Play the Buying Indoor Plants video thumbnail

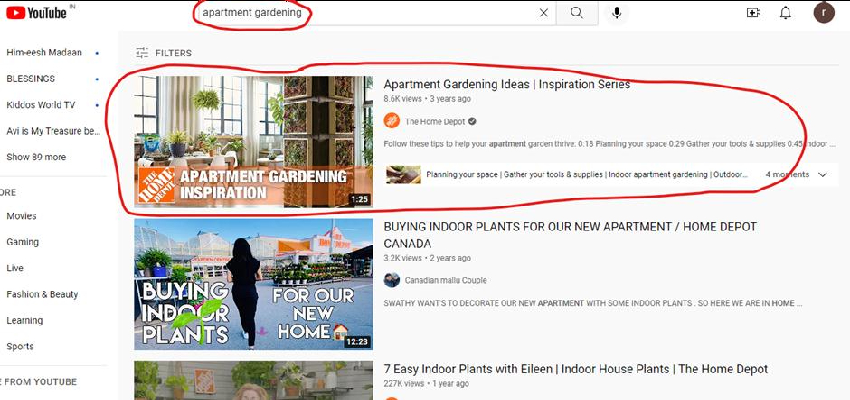pyautogui.click(x=254, y=284)
